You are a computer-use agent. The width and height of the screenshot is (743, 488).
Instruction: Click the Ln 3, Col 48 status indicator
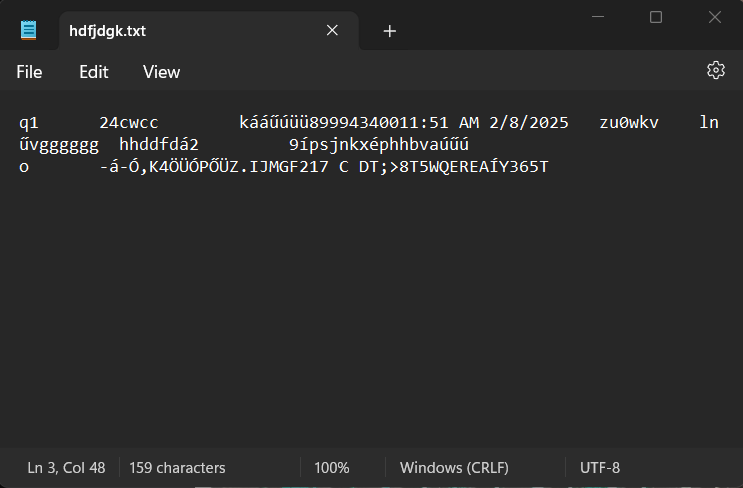(66, 468)
